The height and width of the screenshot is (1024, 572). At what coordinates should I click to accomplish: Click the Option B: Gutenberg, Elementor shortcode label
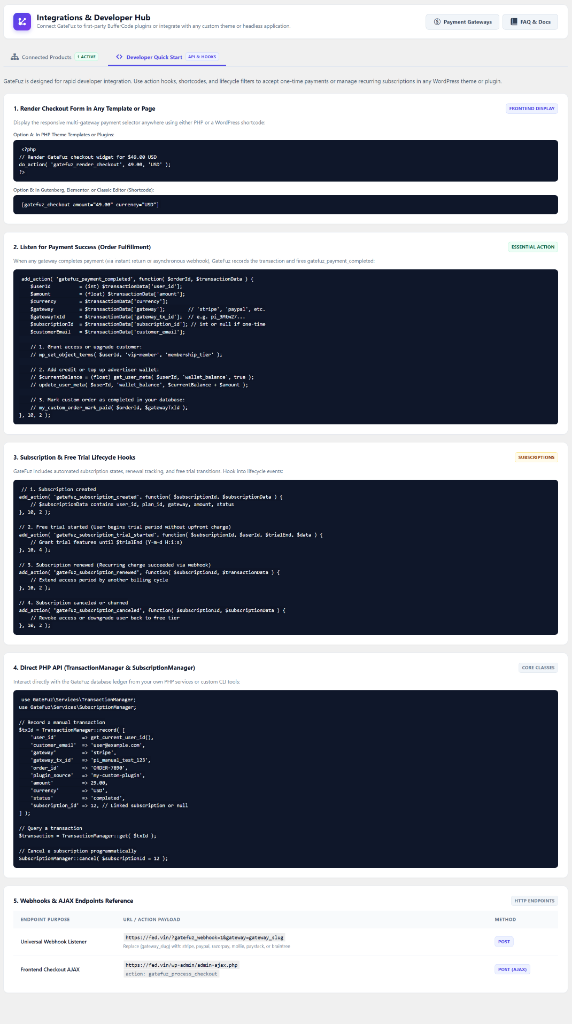85,189
